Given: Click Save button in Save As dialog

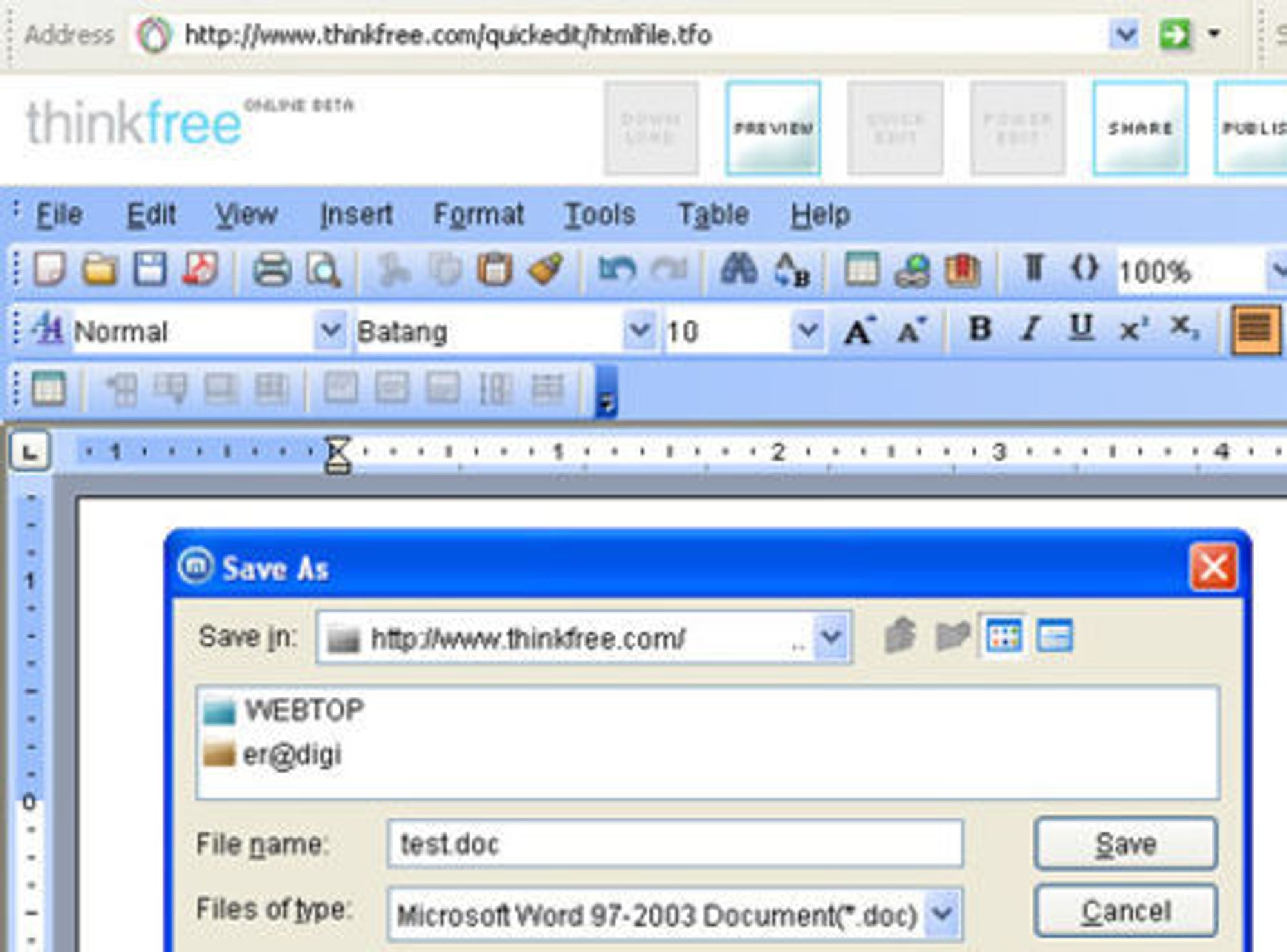Looking at the screenshot, I should point(1125,843).
